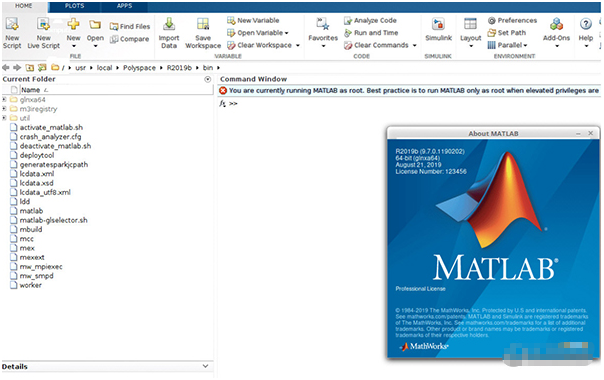Open Add-Ons icon
Image resolution: width=604 pixels, height=380 pixels.
[x=556, y=24]
